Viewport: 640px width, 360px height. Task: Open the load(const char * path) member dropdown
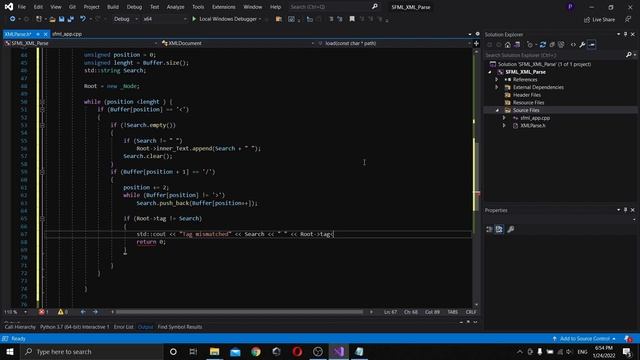(394, 43)
